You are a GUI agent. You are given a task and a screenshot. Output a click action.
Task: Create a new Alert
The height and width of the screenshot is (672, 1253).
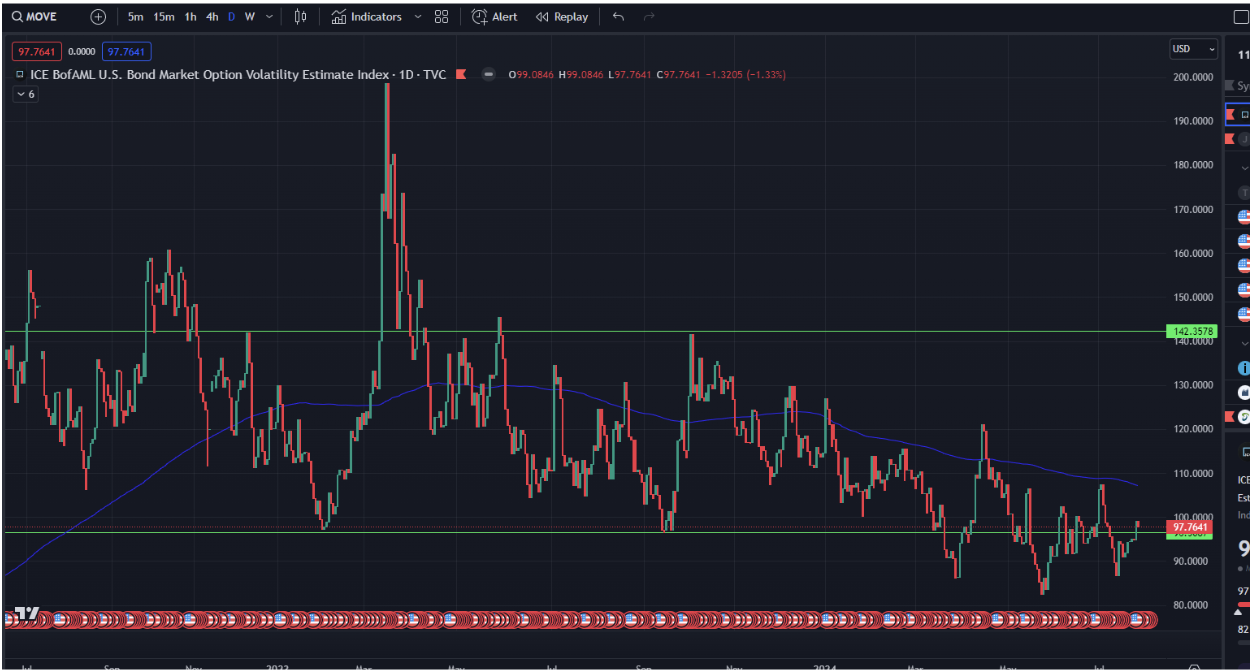[495, 17]
